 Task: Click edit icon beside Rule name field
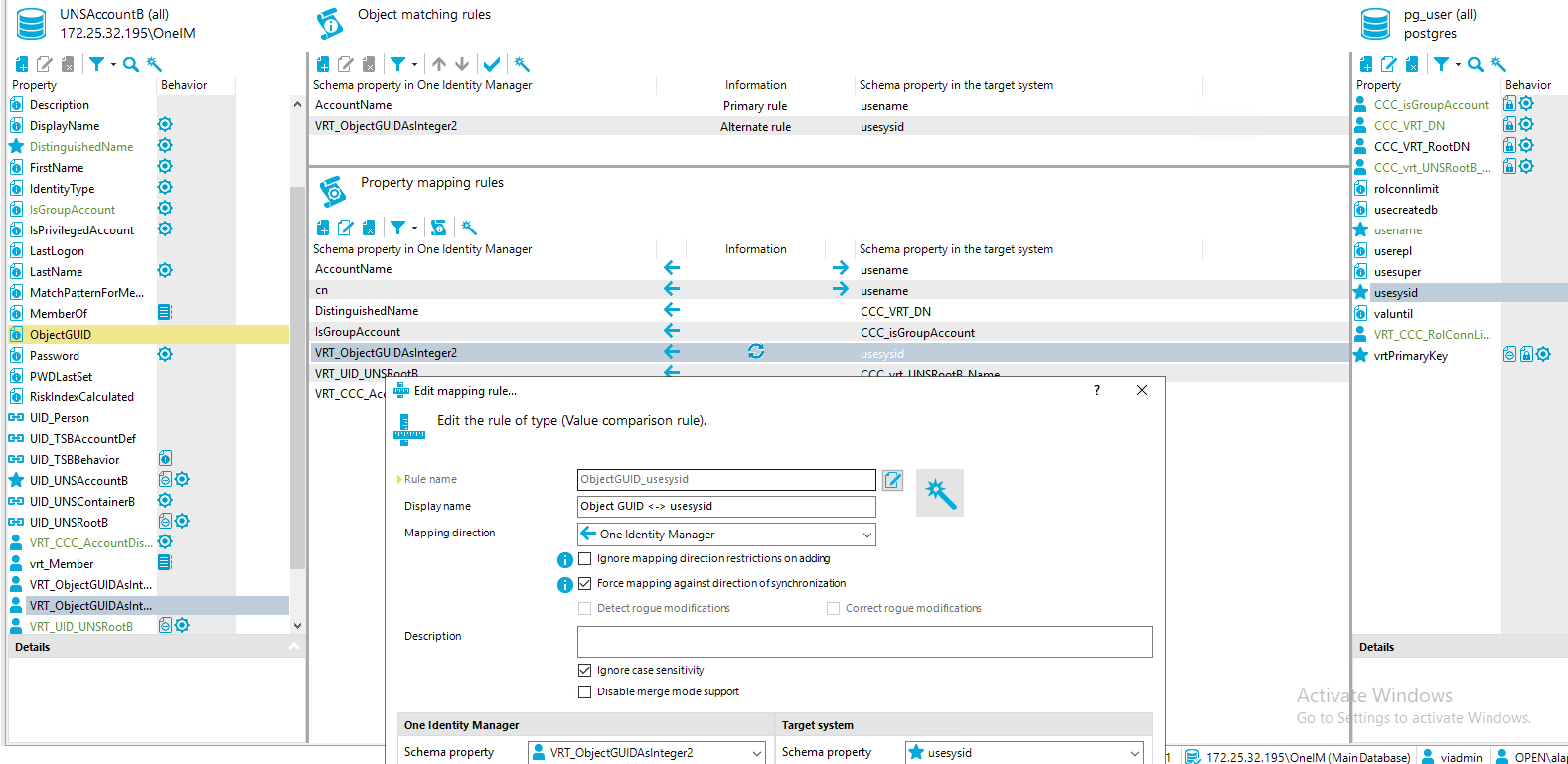[x=893, y=480]
